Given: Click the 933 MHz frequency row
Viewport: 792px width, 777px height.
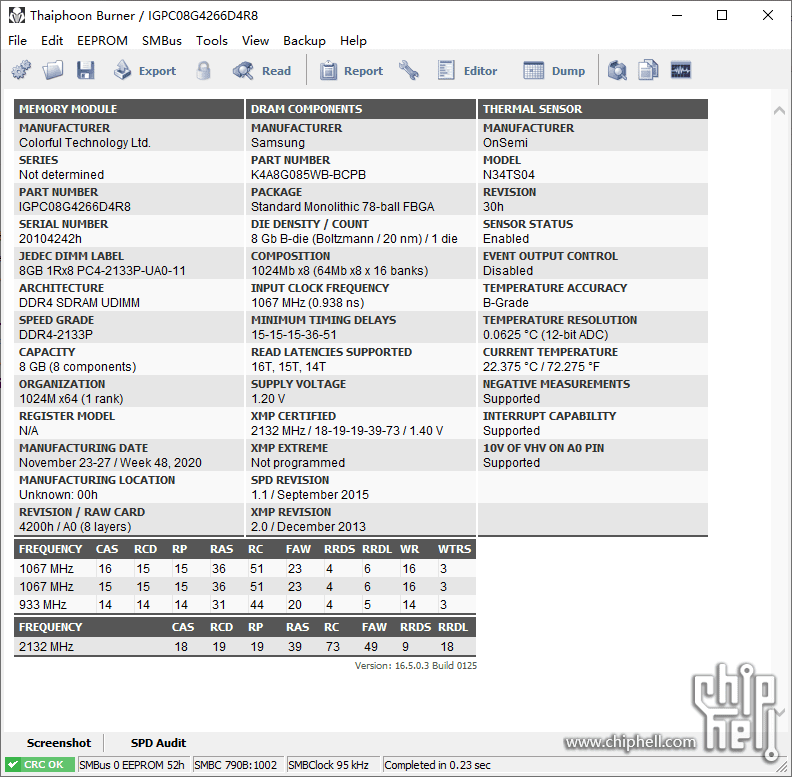Looking at the screenshot, I should 245,605.
